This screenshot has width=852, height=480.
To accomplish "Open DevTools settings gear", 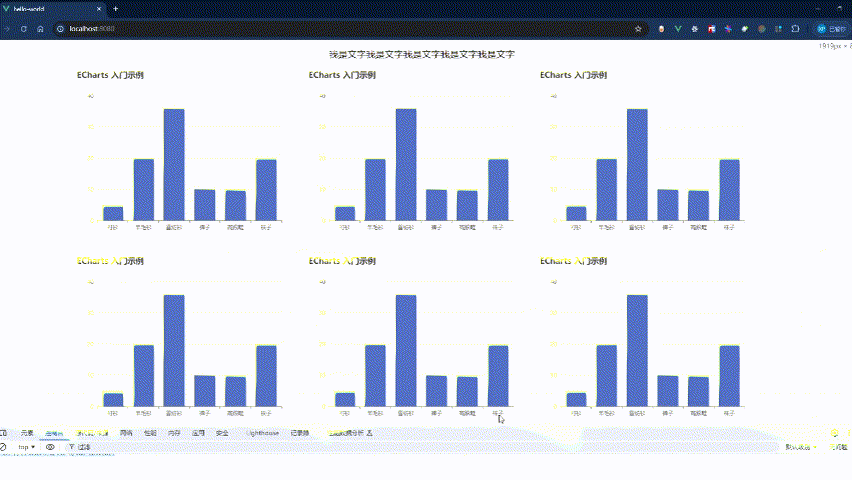I will 835,433.
